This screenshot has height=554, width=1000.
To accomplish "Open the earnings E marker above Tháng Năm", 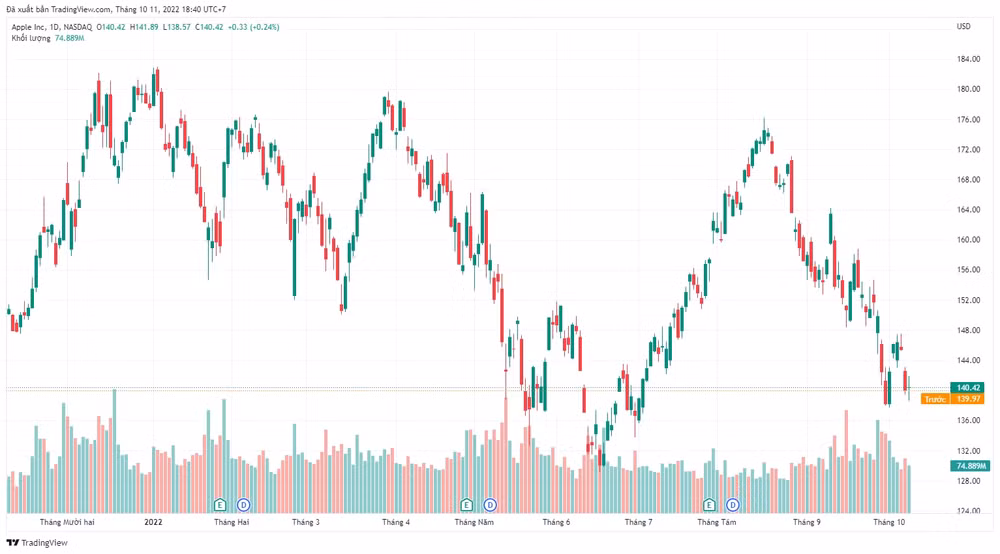I will [467, 505].
